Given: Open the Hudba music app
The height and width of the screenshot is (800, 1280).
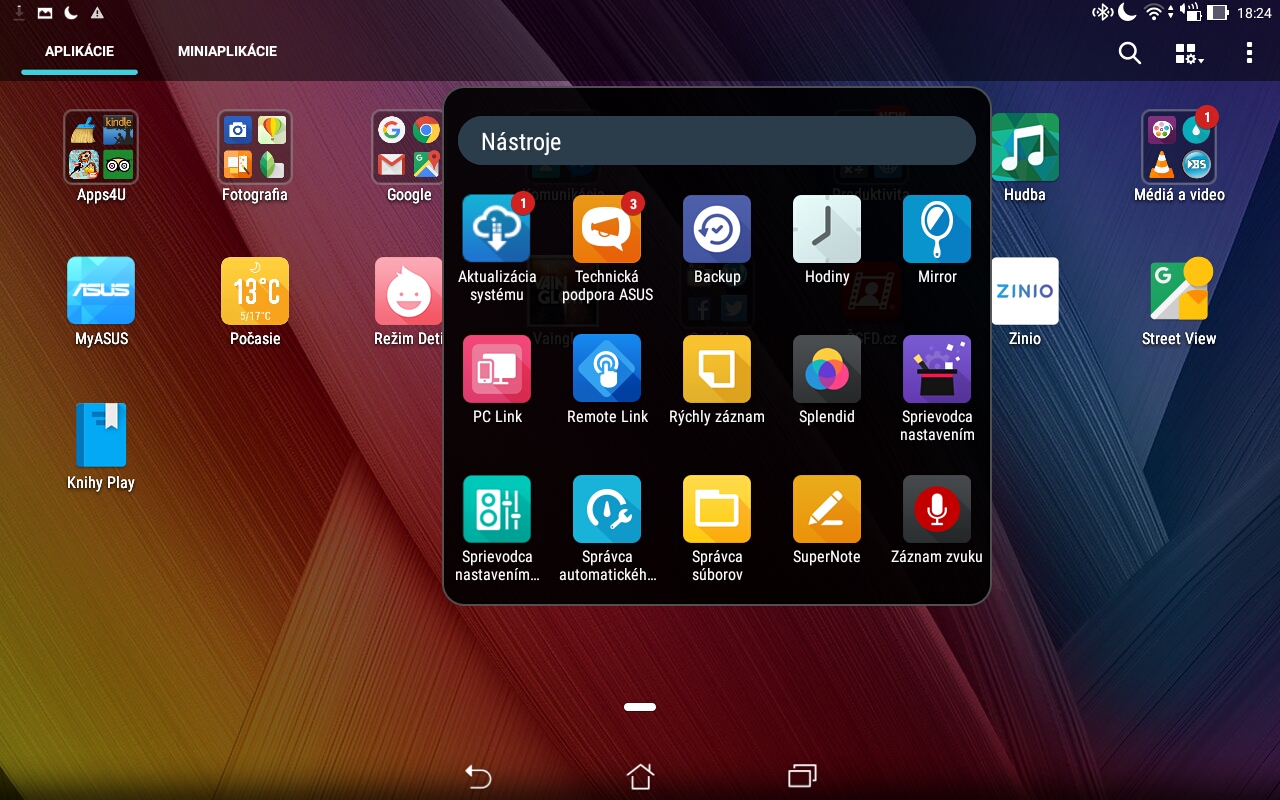Looking at the screenshot, I should pos(1025,147).
